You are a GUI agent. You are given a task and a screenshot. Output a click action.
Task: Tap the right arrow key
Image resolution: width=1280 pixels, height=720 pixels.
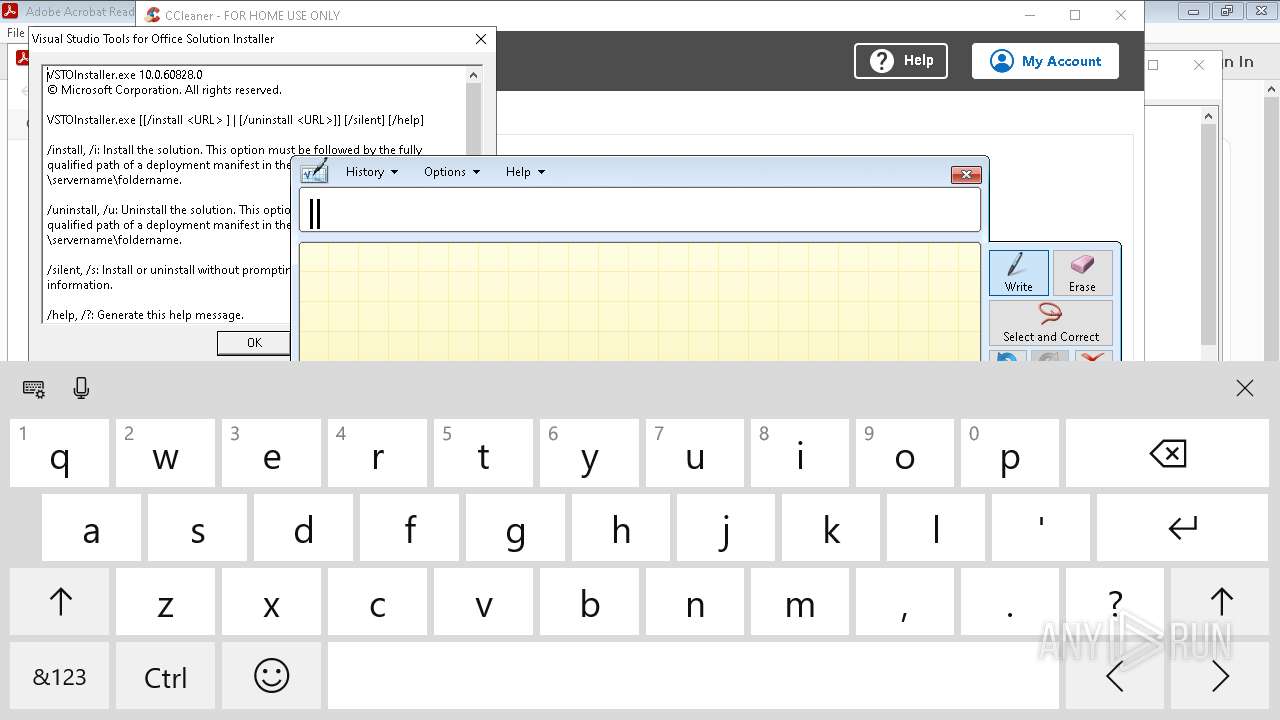(1221, 676)
